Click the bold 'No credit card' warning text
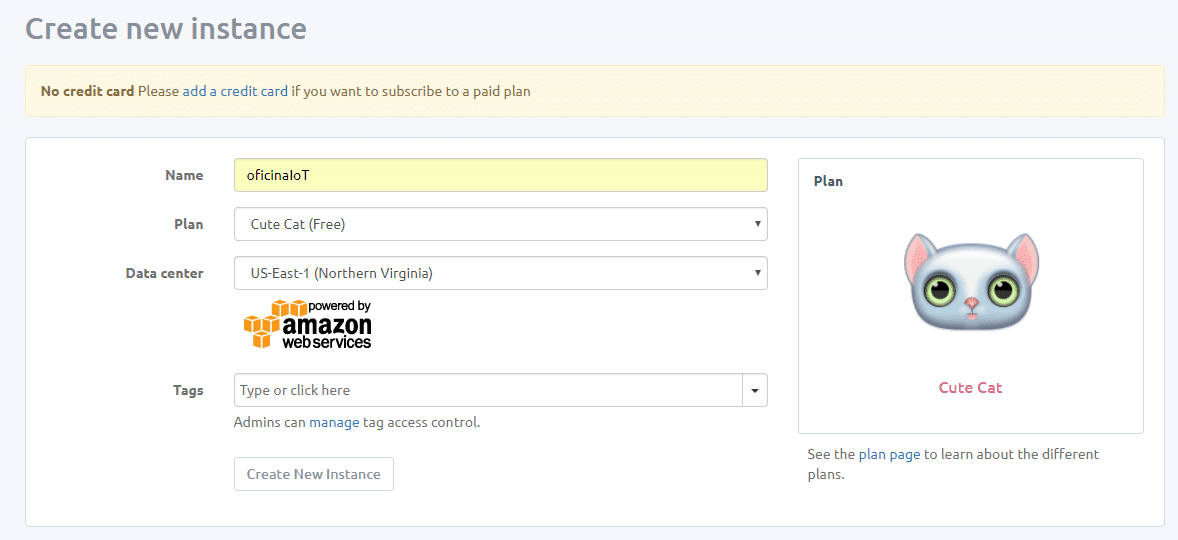 [87, 91]
